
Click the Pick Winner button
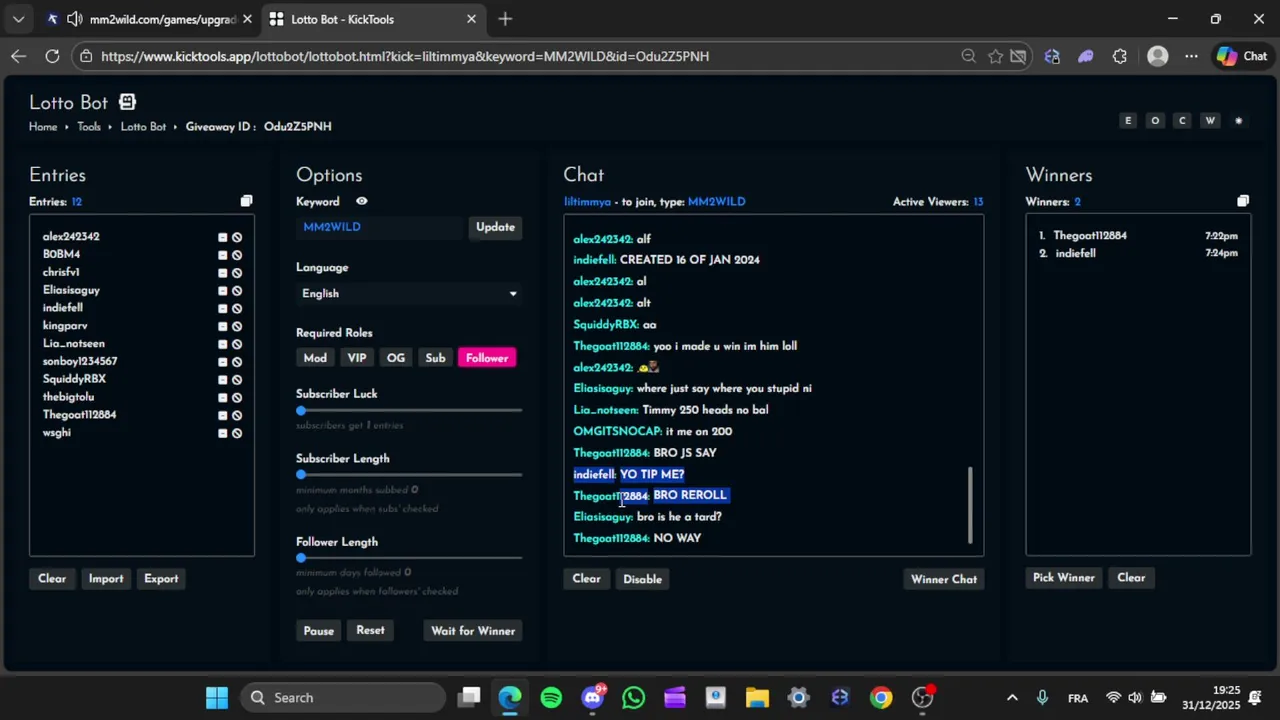[x=1064, y=578]
